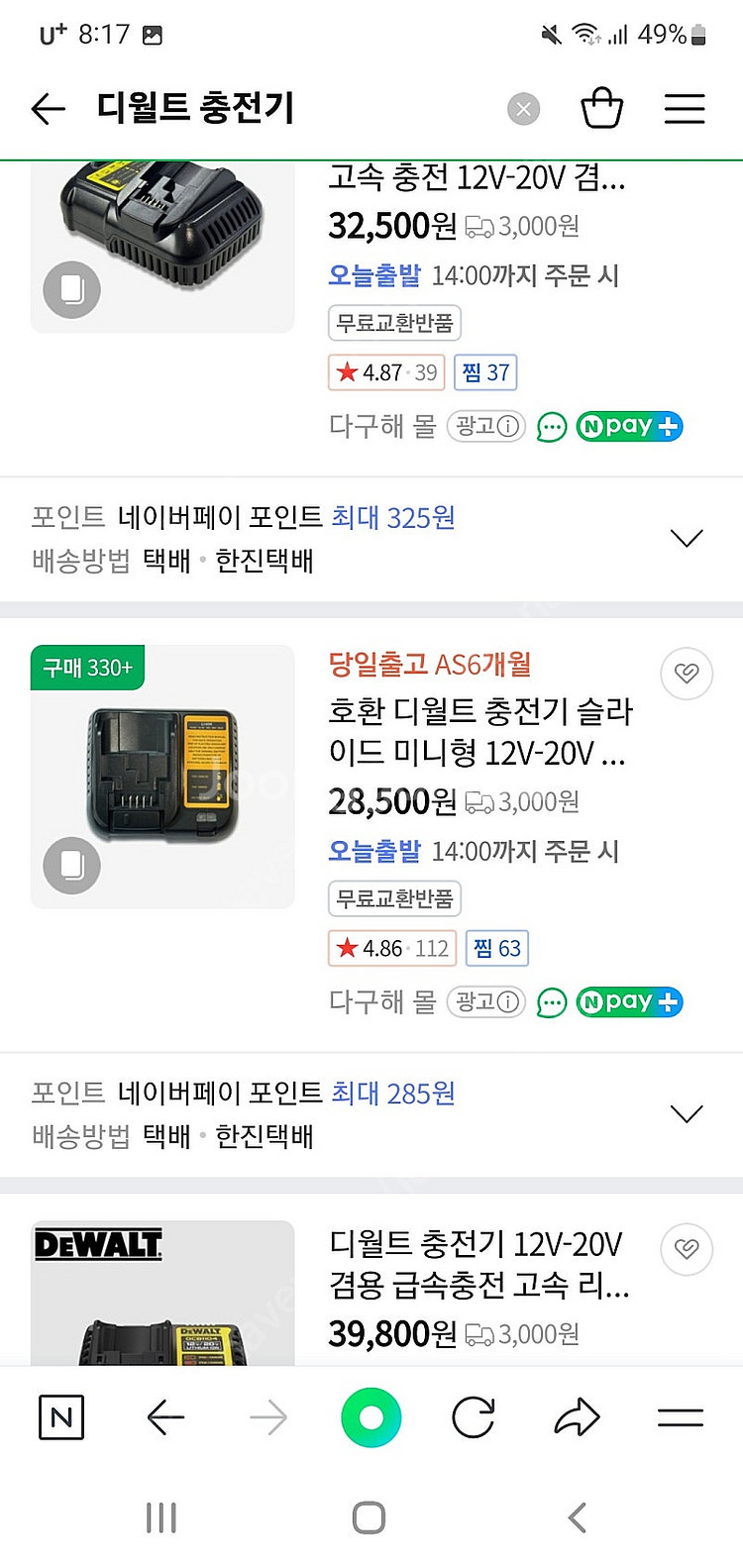Open seller chat on 32,500원 item
The height and width of the screenshot is (1568, 743).
coord(551,427)
